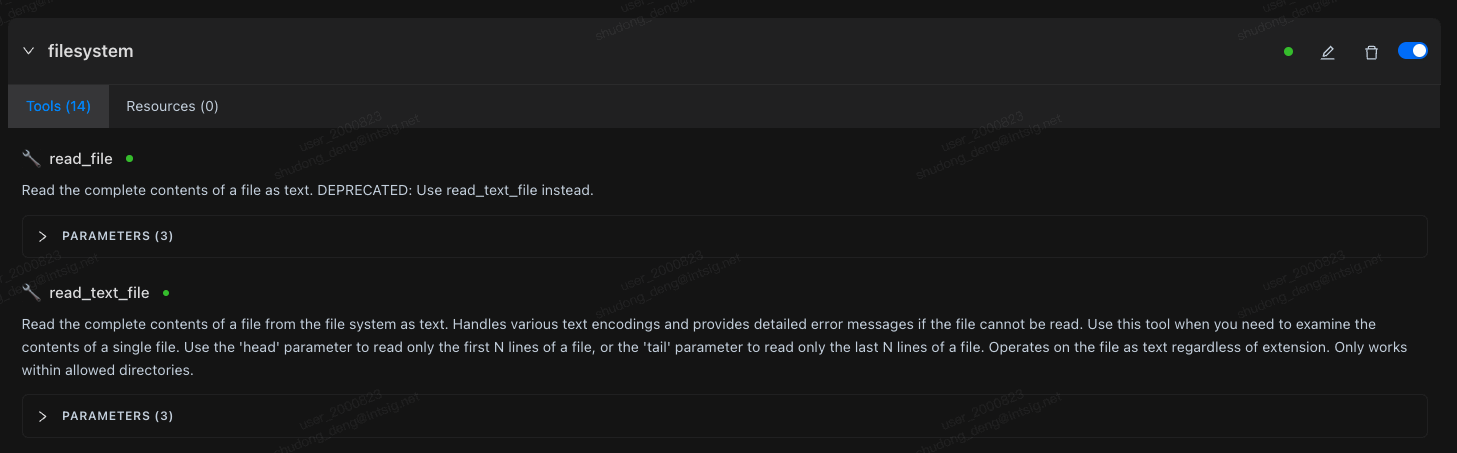The image size is (1457, 453).
Task: Delete the filesystem server using the trash icon
Action: pos(1371,52)
